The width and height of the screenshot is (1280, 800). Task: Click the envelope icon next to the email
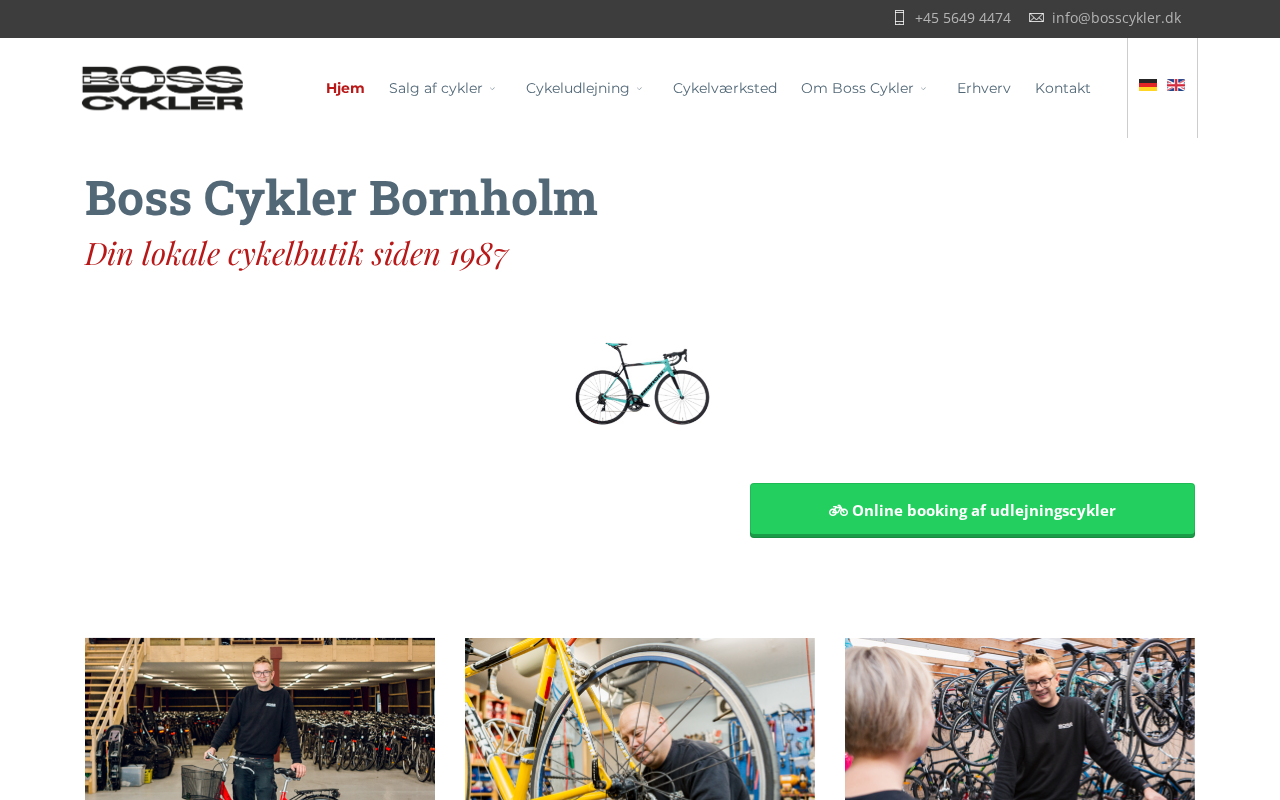pyautogui.click(x=1036, y=18)
